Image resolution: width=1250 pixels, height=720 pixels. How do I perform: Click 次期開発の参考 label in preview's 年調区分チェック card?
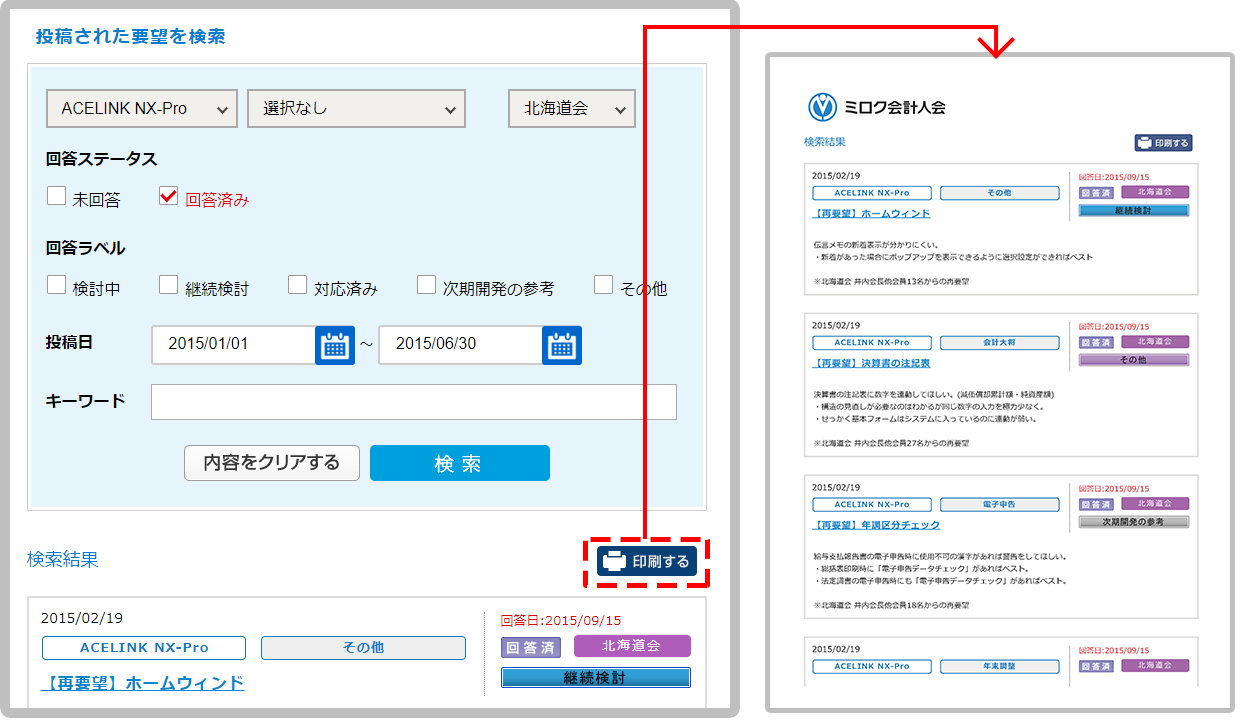pyautogui.click(x=1134, y=522)
